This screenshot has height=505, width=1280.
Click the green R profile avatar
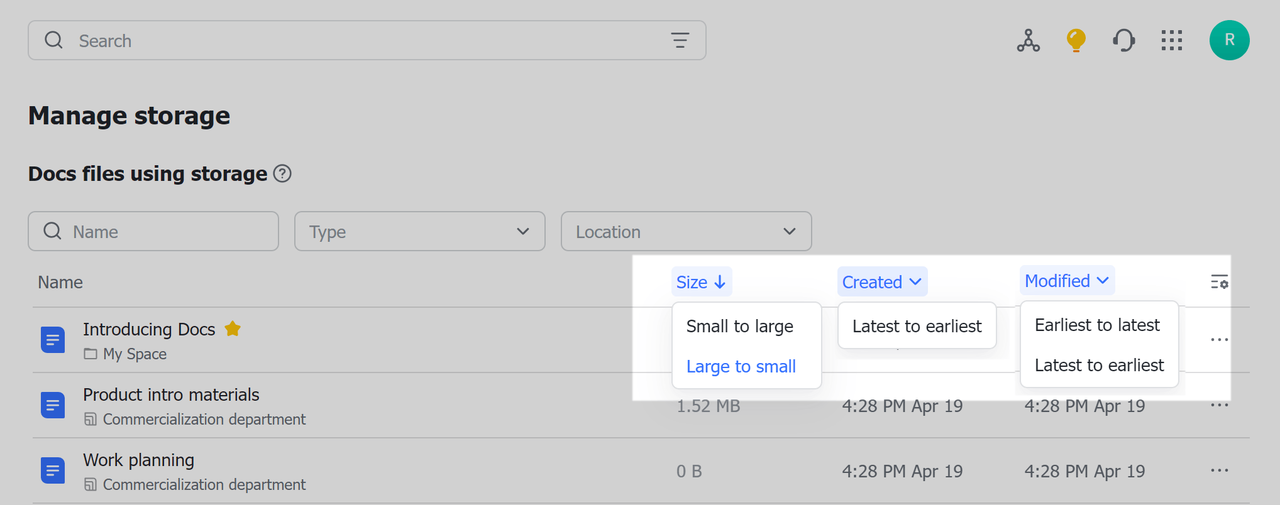pos(1229,40)
